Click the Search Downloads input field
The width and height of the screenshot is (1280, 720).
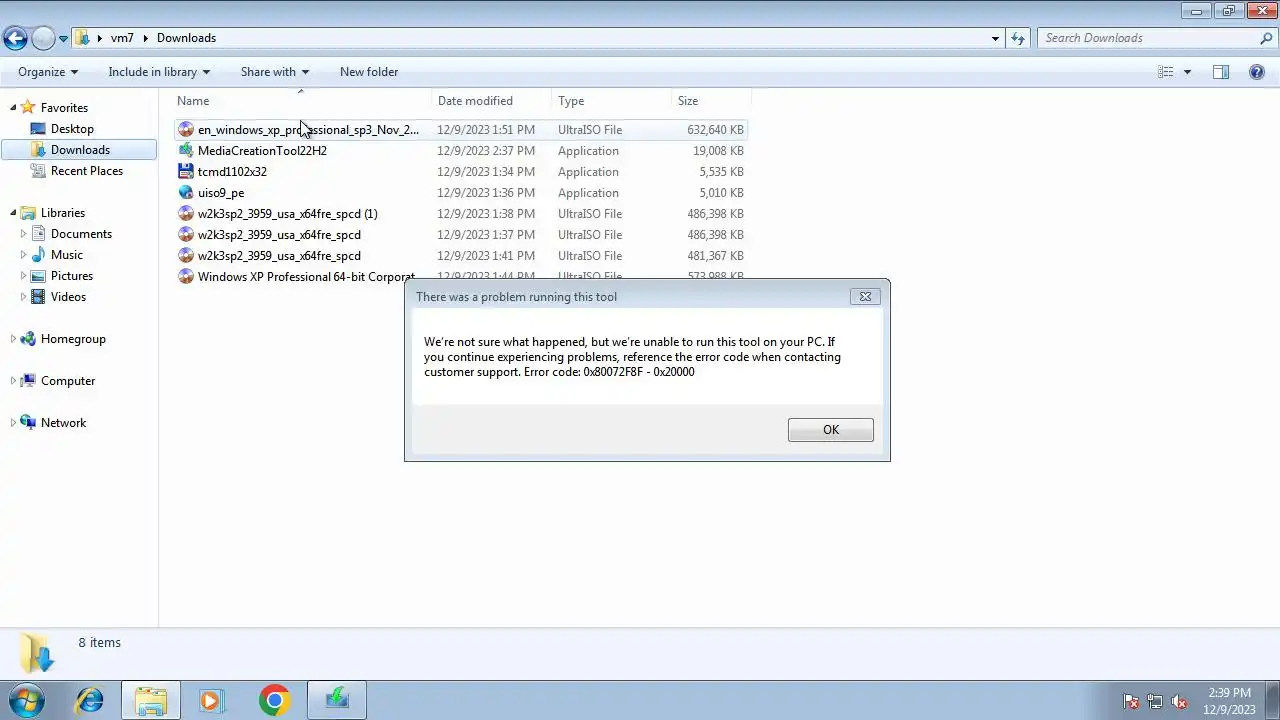pos(1148,38)
